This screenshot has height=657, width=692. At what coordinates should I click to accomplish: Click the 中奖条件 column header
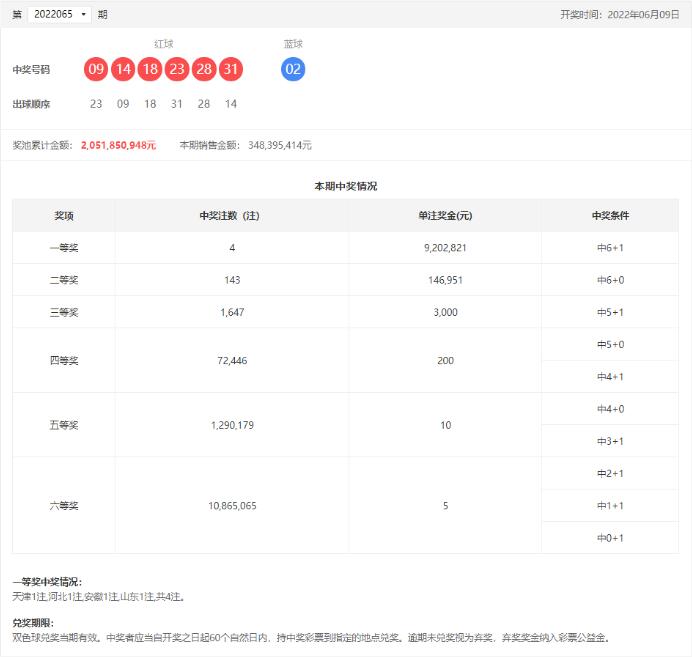pyautogui.click(x=610, y=216)
